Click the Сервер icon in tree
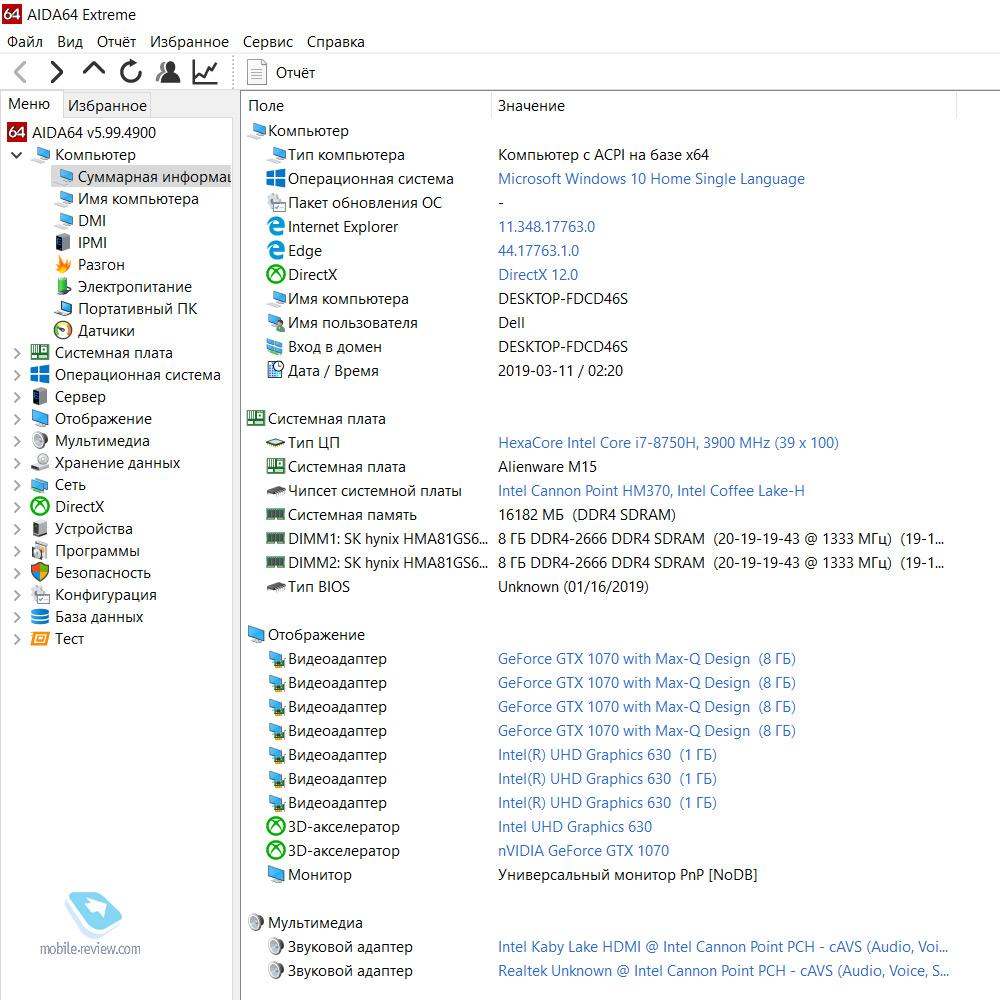1000x1000 pixels. 40,397
